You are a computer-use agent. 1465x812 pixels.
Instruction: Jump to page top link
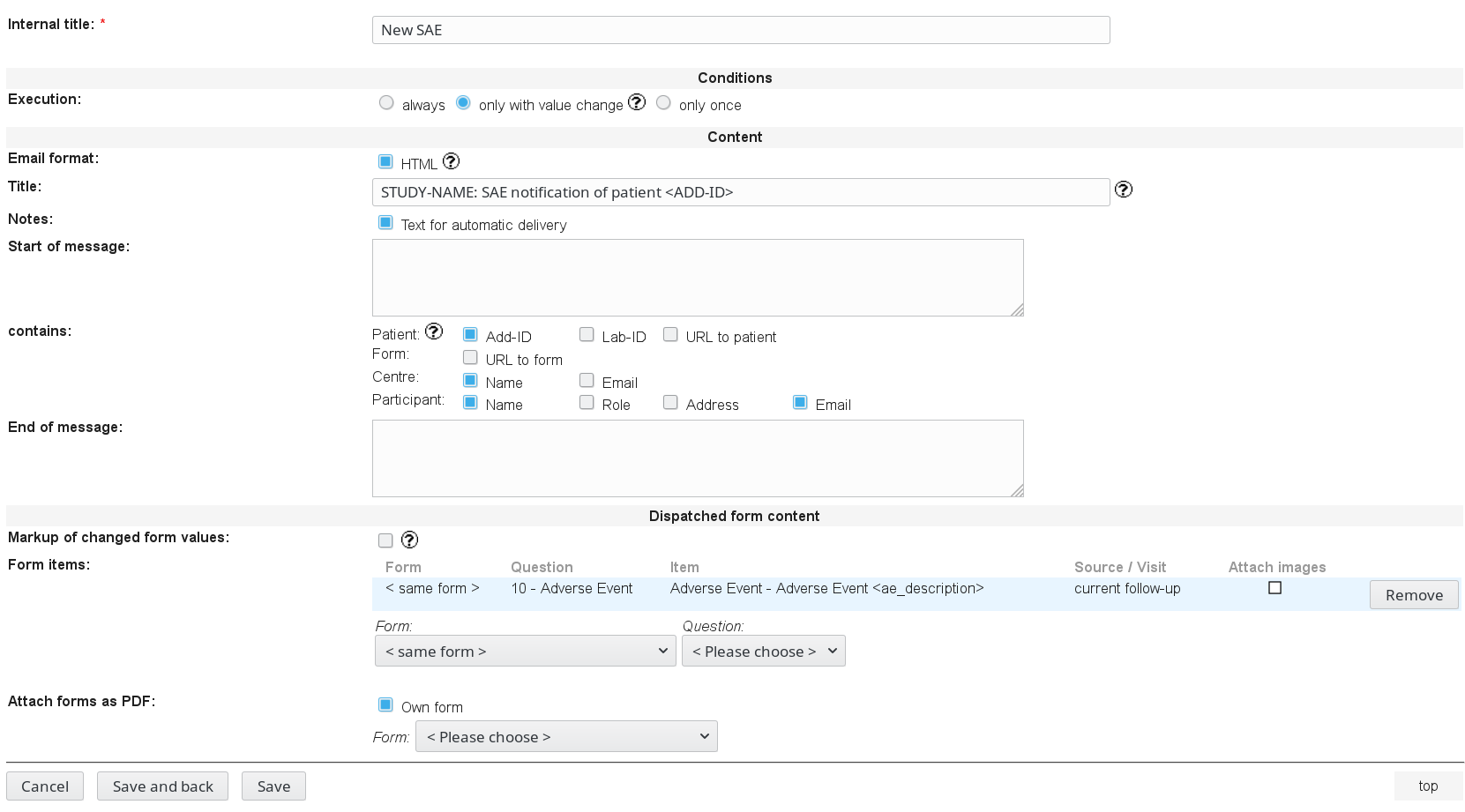click(x=1428, y=786)
